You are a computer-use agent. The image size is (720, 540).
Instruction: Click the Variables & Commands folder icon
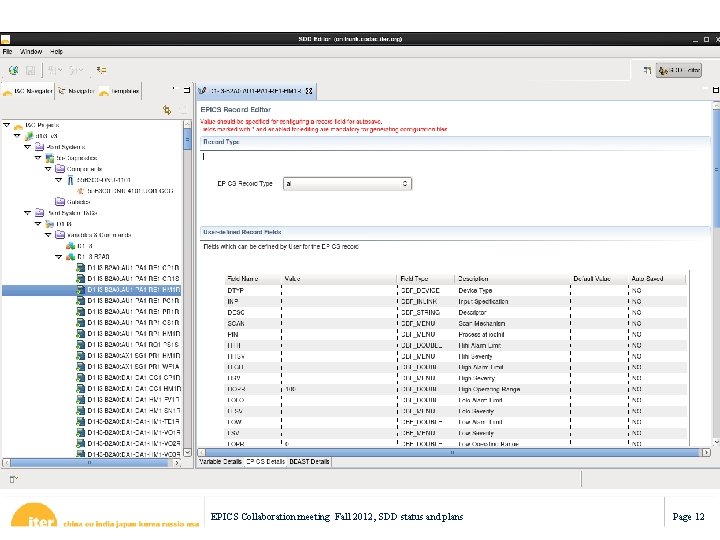pos(60,235)
